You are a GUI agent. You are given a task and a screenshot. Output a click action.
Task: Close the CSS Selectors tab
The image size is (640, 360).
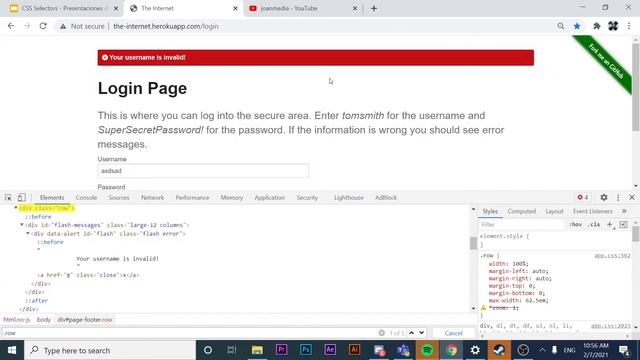click(116, 8)
